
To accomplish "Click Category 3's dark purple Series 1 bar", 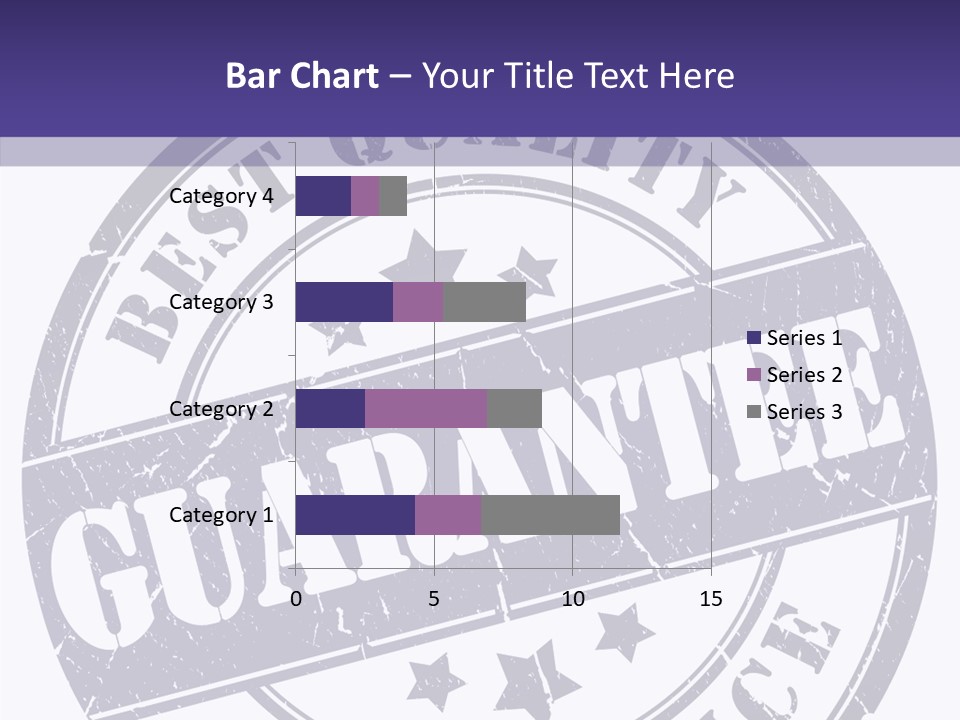I will [344, 302].
